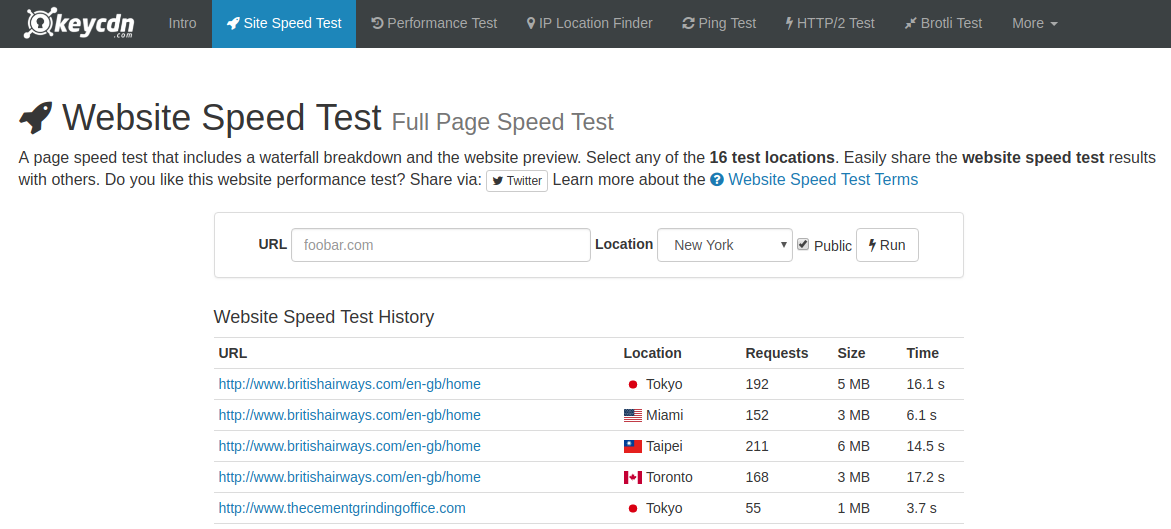This screenshot has width=1171, height=529.
Task: Click the Japan flag in first history row
Action: tap(632, 384)
